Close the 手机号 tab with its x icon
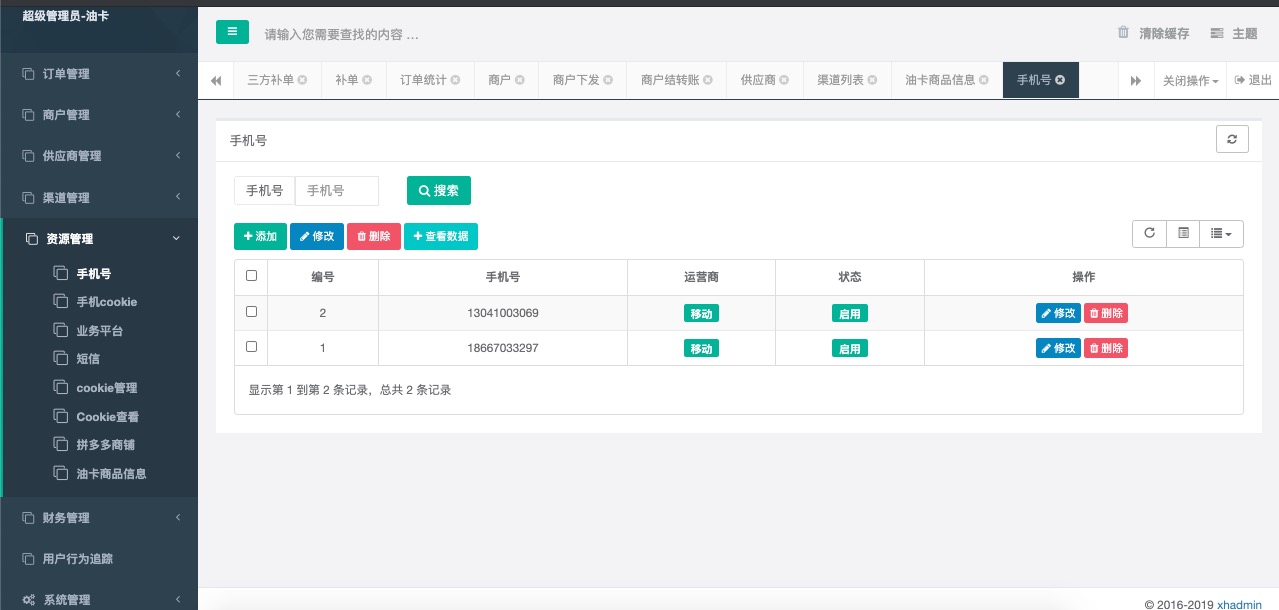The image size is (1279, 610). [x=1060, y=80]
